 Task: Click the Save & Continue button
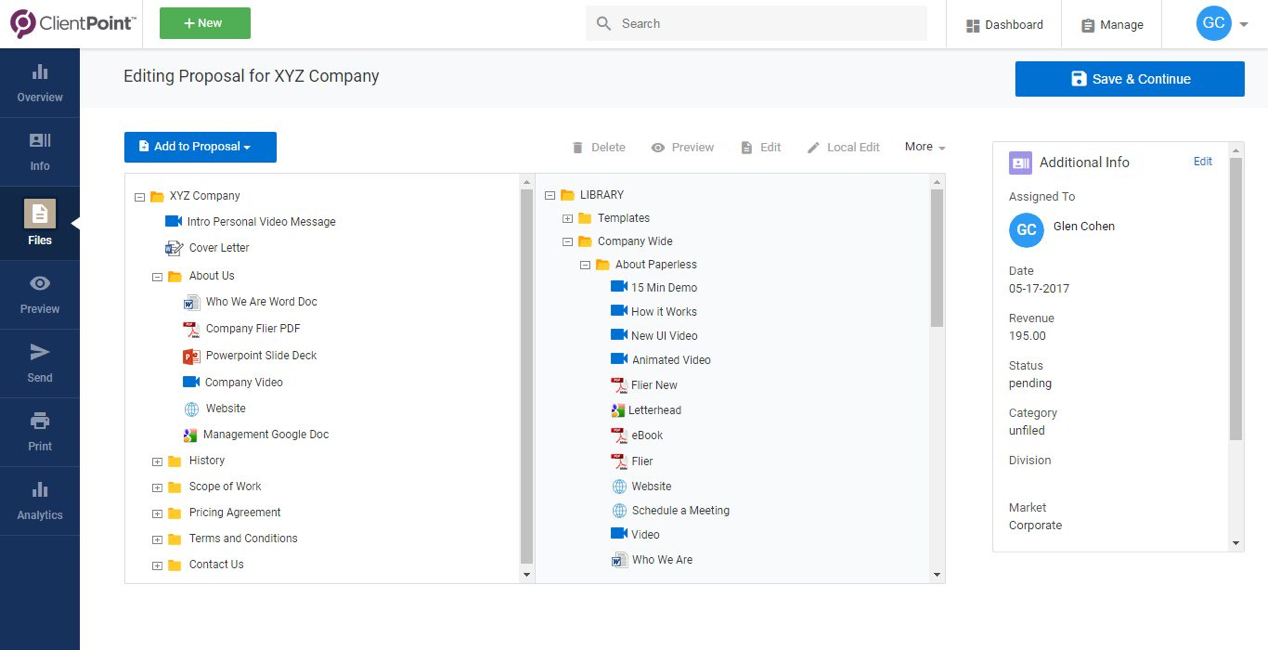pos(1129,79)
